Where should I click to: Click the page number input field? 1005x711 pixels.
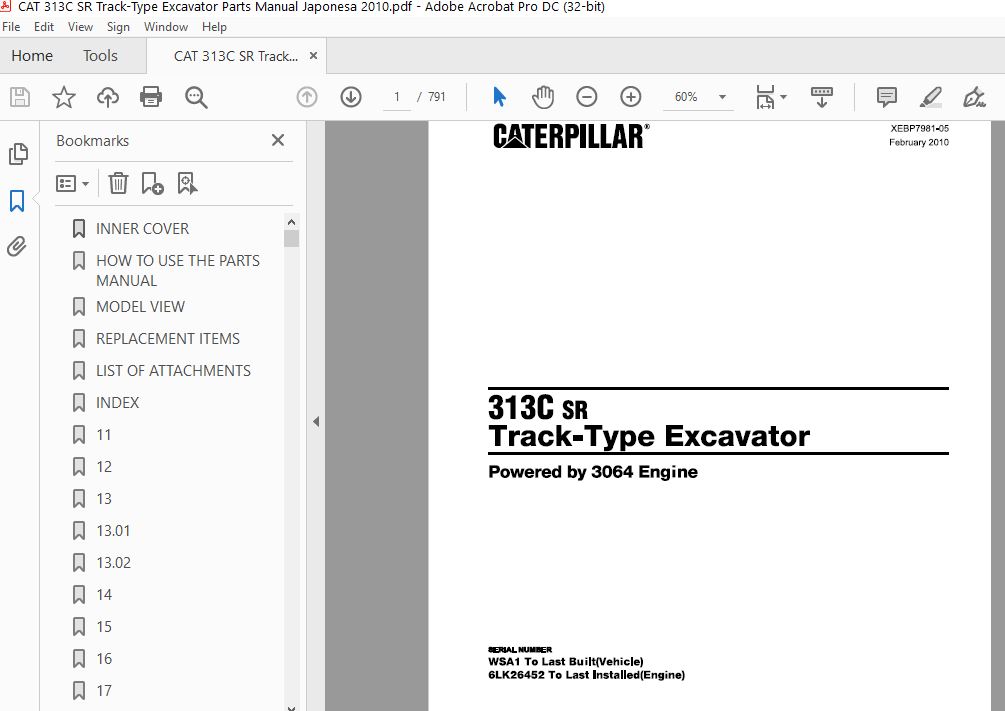pos(397,97)
